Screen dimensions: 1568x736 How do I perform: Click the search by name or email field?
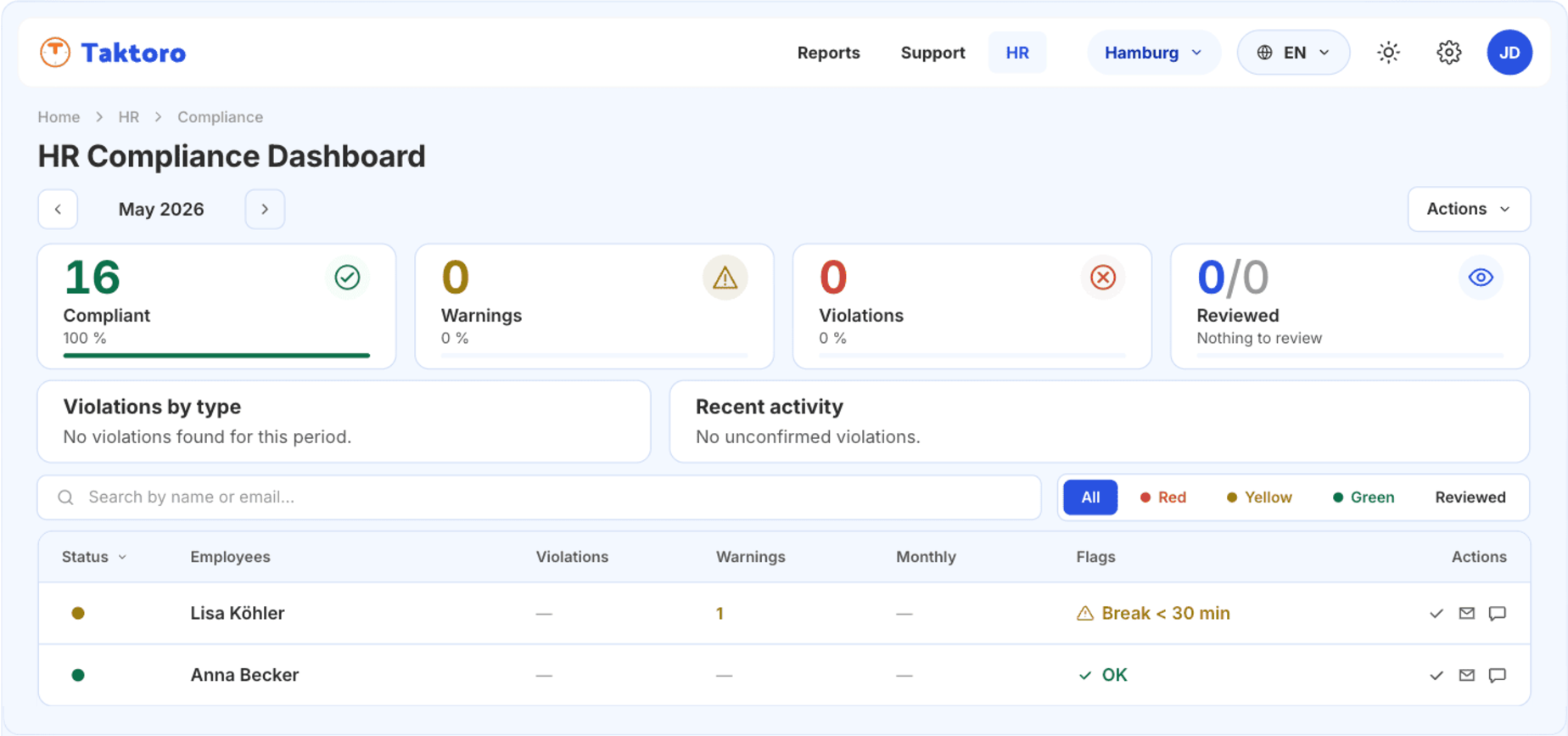(539, 497)
